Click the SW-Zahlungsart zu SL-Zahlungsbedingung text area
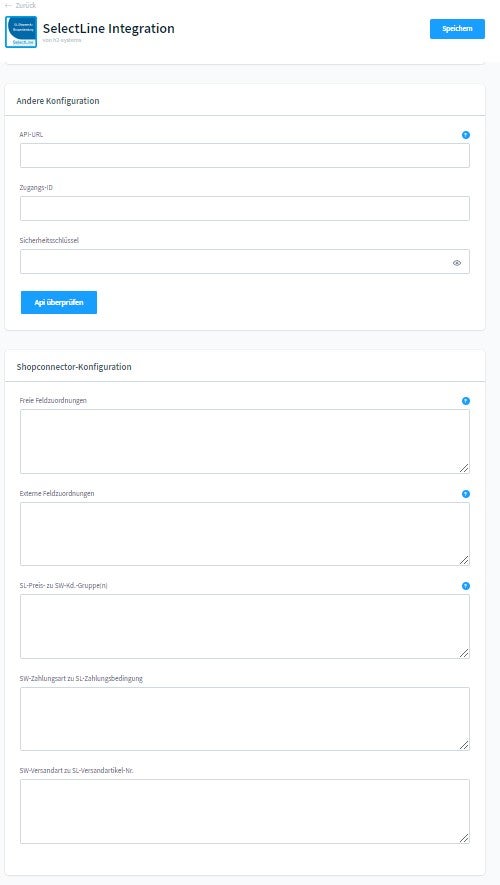The image size is (500, 885). (x=245, y=719)
